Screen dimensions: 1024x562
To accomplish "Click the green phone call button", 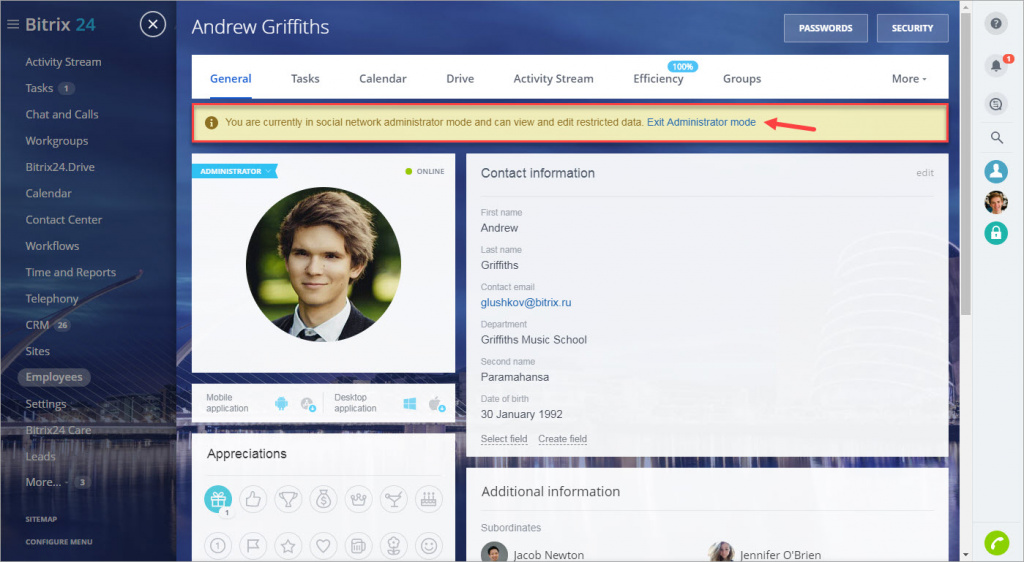I will click(x=996, y=542).
